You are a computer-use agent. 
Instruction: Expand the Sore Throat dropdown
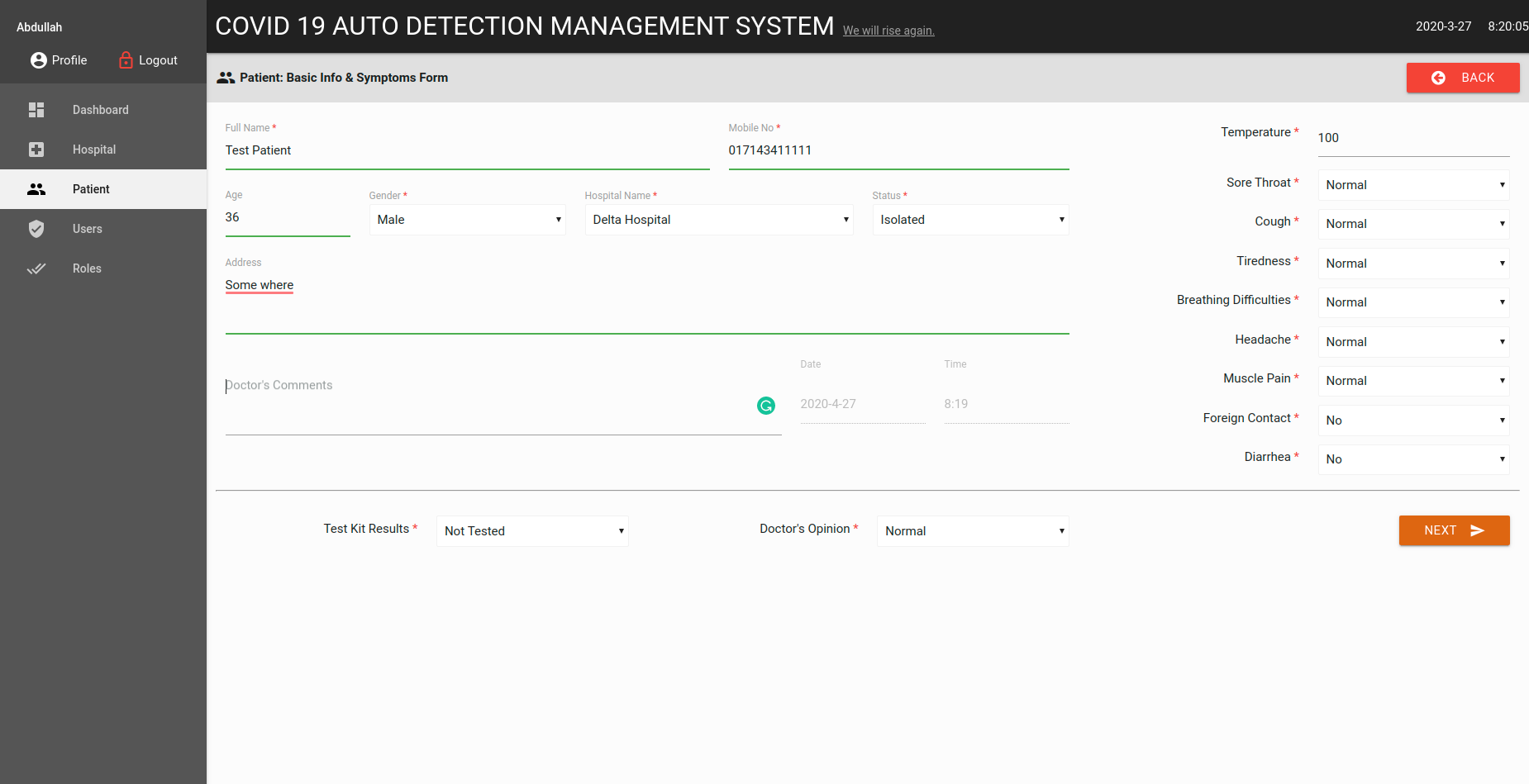click(1413, 185)
